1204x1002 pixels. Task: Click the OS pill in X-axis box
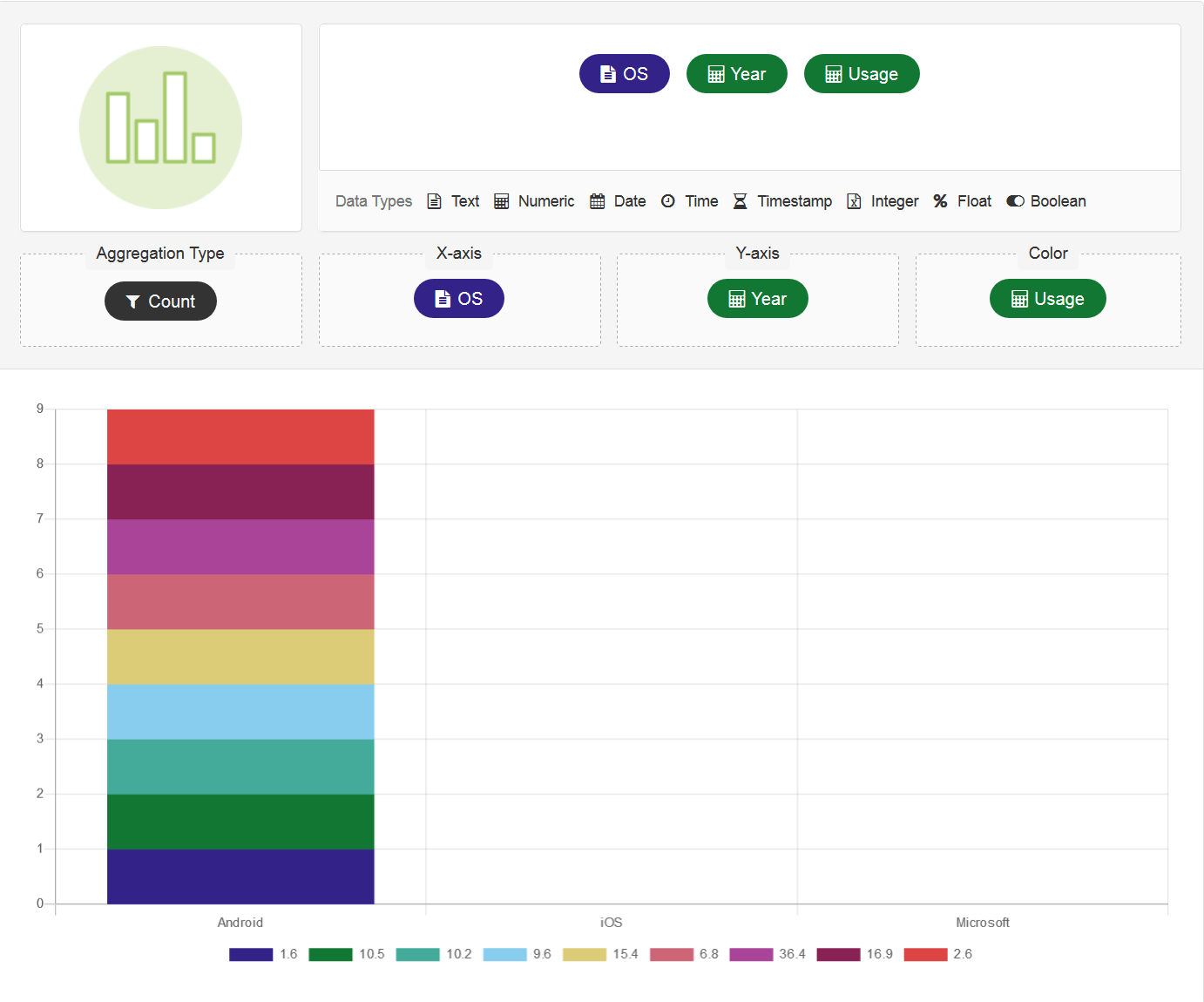[459, 299]
